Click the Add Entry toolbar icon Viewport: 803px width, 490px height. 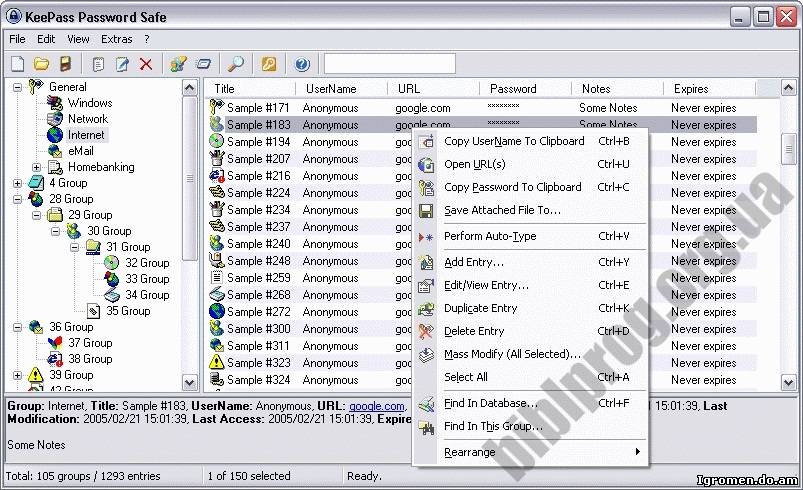point(98,64)
